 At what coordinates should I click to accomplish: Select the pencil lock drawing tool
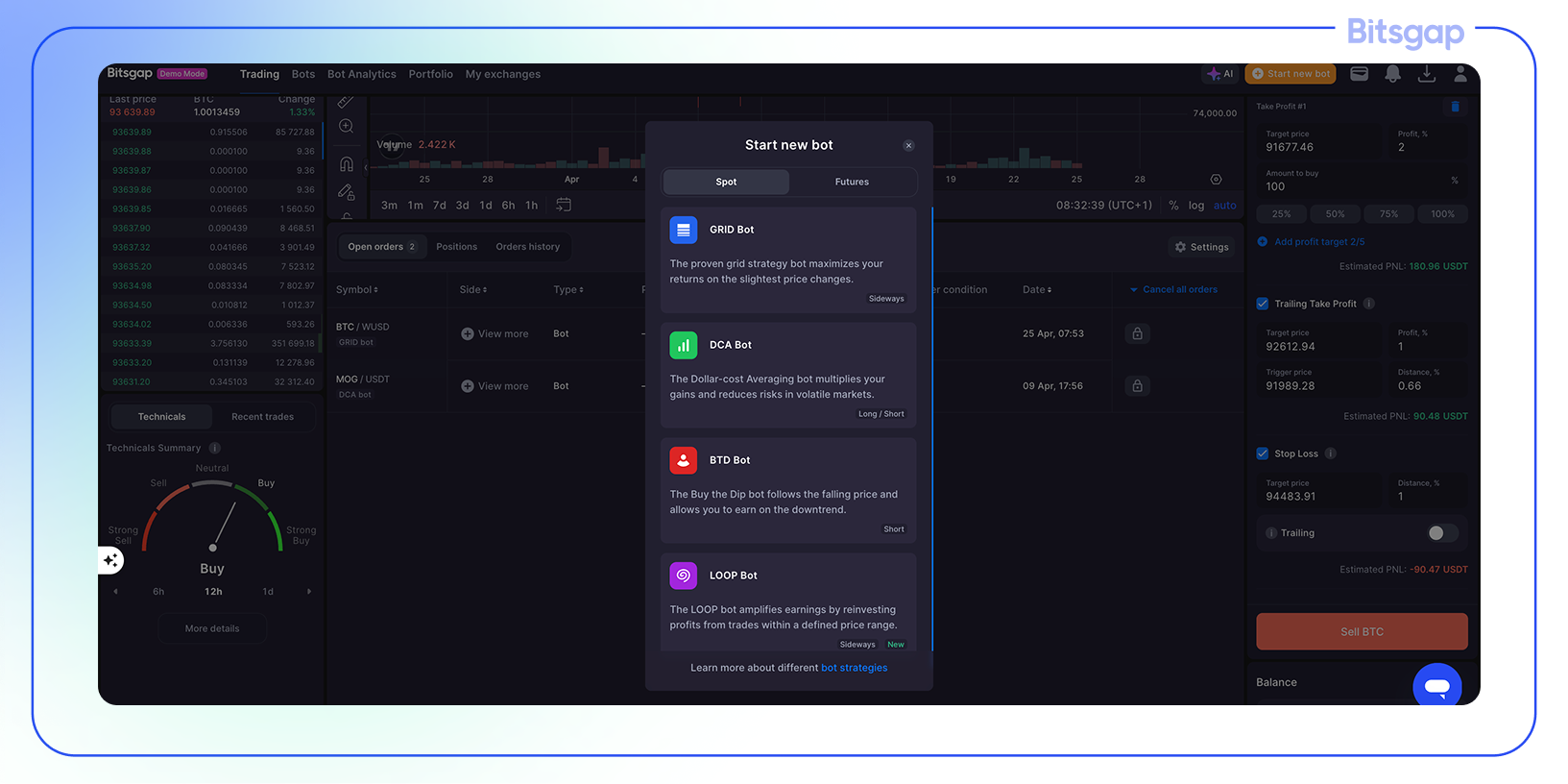347,192
